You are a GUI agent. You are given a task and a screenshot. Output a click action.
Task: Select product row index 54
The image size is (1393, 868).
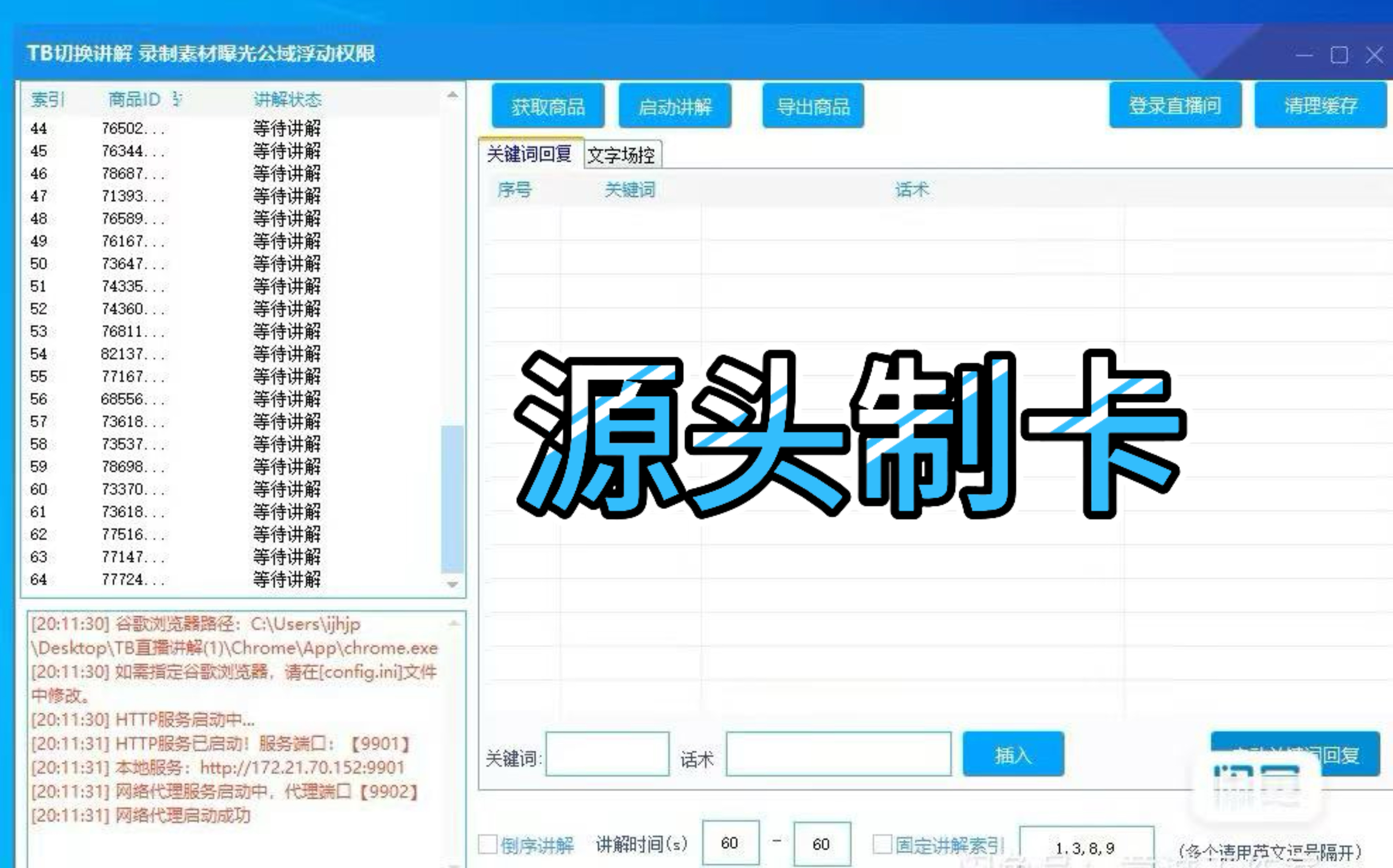38,354
